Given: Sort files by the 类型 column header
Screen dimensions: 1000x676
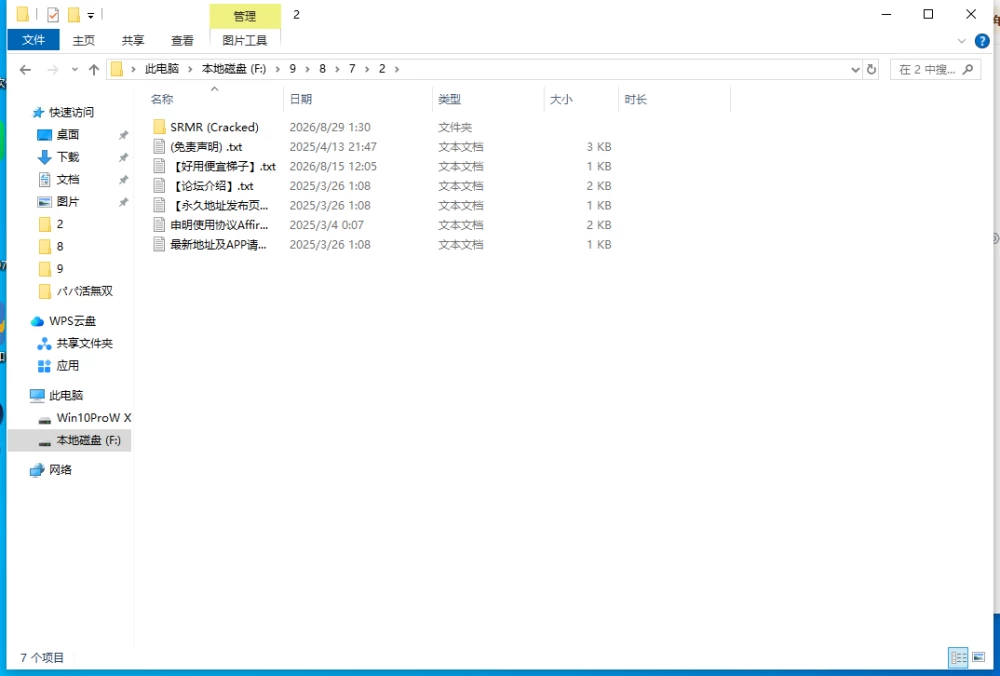Looking at the screenshot, I should (x=450, y=99).
